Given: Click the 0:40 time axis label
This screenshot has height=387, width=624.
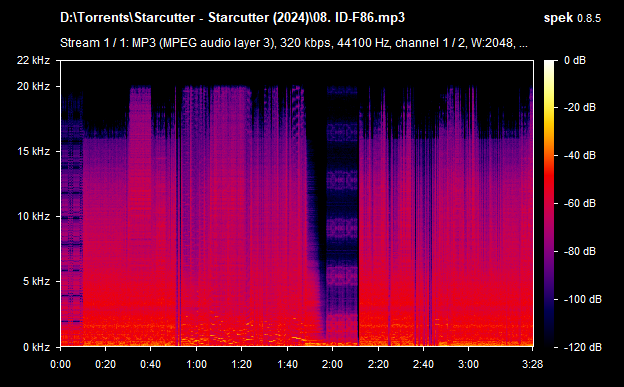Looking at the screenshot, I should coord(150,364).
